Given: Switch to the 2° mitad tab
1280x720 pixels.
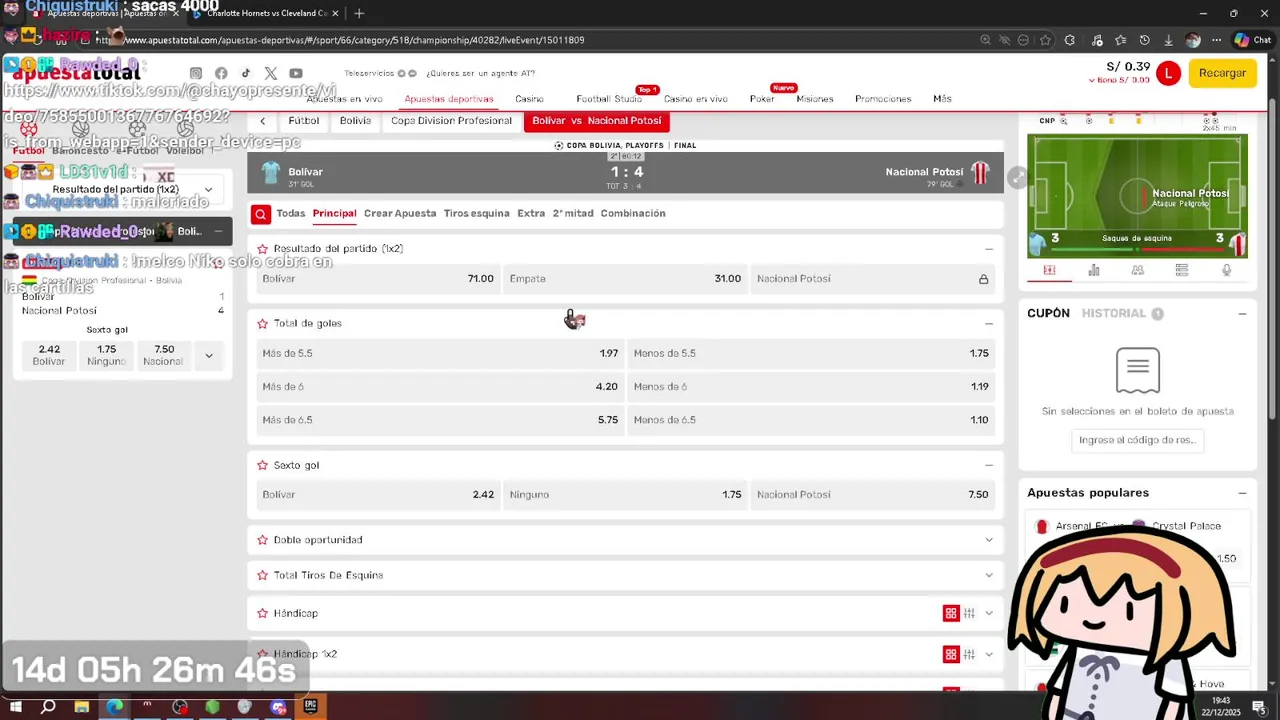Looking at the screenshot, I should pos(573,214).
